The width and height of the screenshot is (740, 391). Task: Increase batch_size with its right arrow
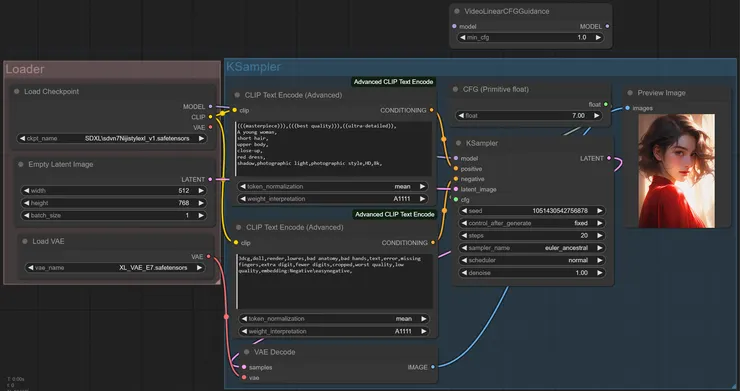pos(201,215)
